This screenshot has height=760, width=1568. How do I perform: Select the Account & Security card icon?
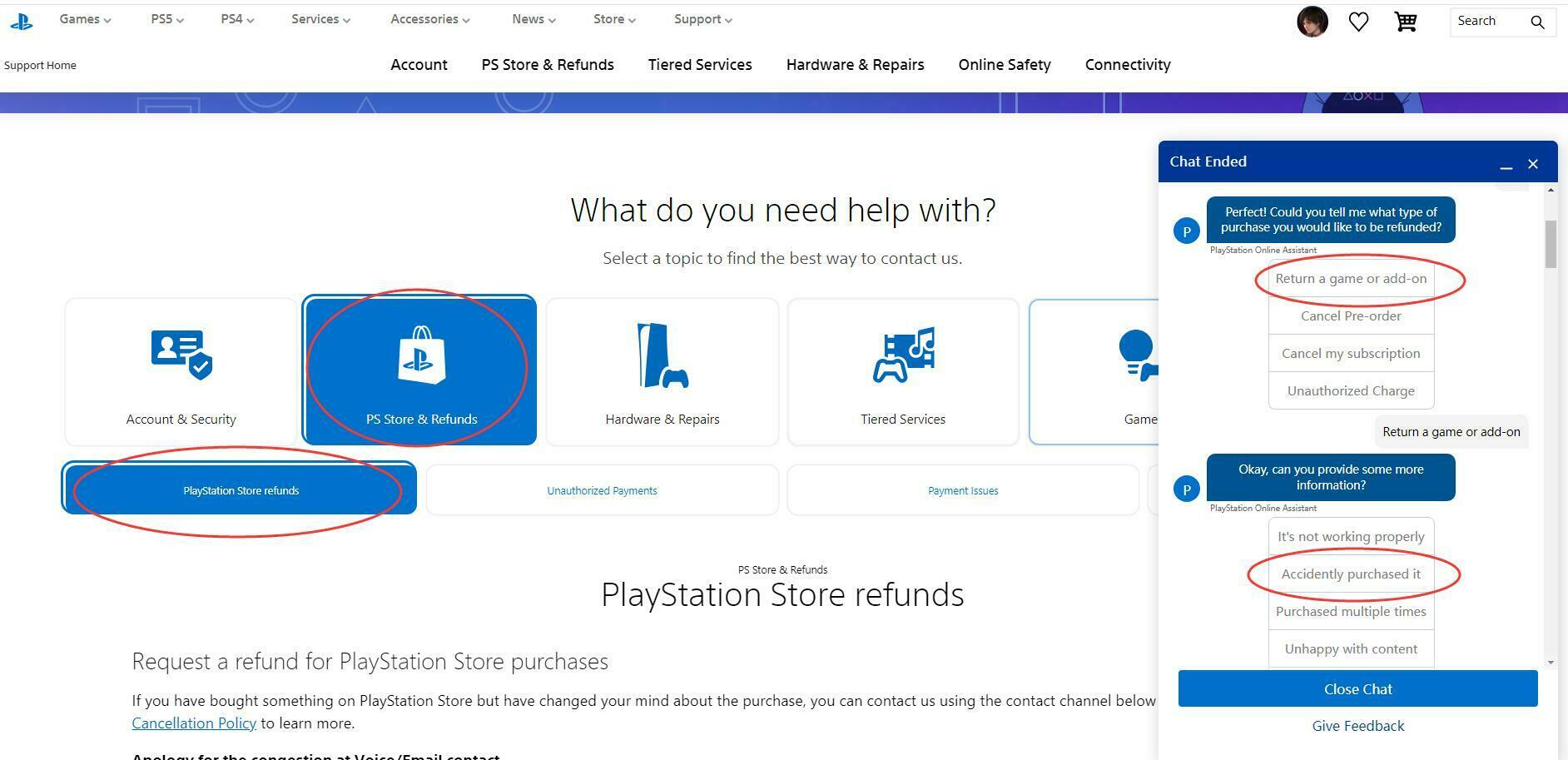pos(181,355)
